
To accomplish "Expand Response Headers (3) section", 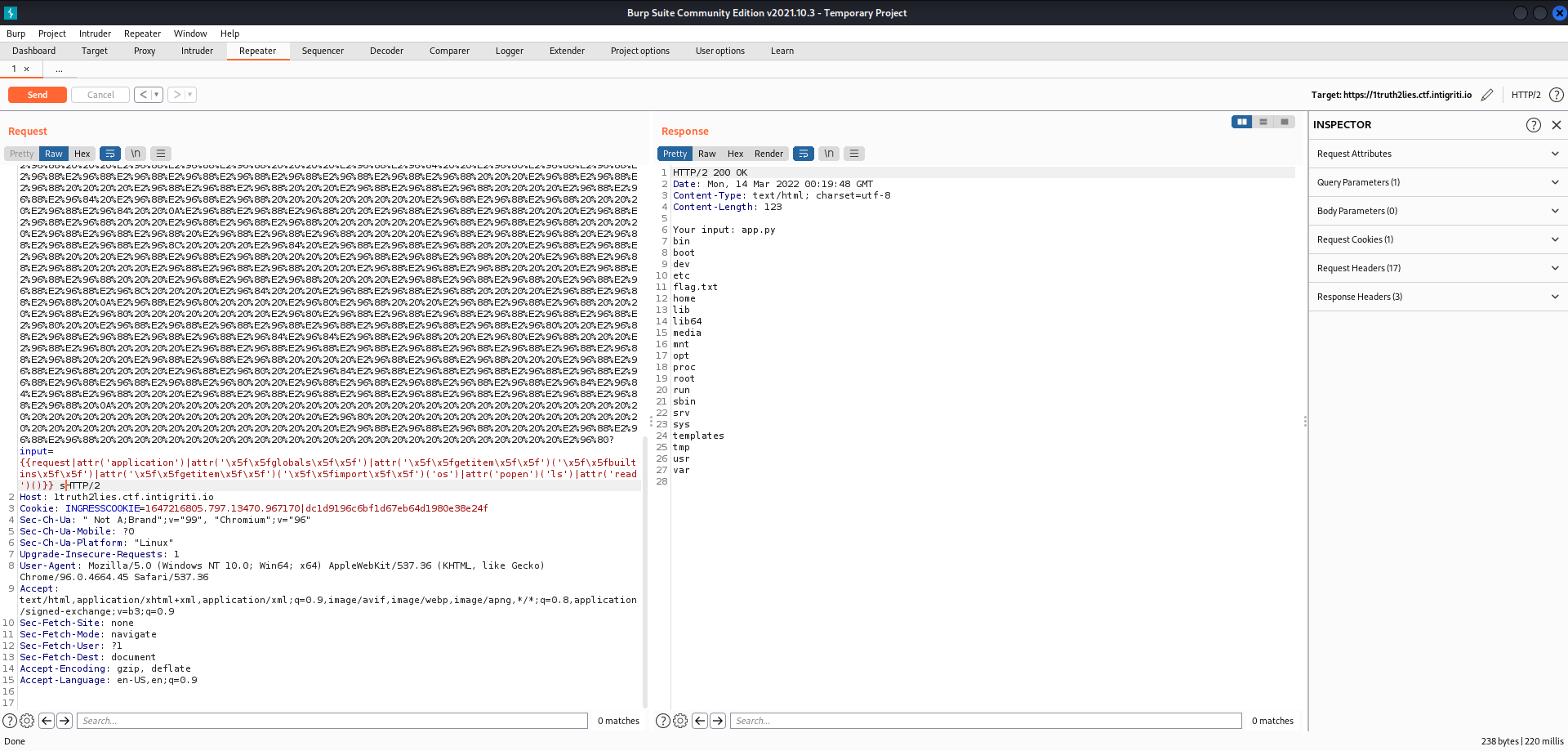I will [x=1437, y=297].
